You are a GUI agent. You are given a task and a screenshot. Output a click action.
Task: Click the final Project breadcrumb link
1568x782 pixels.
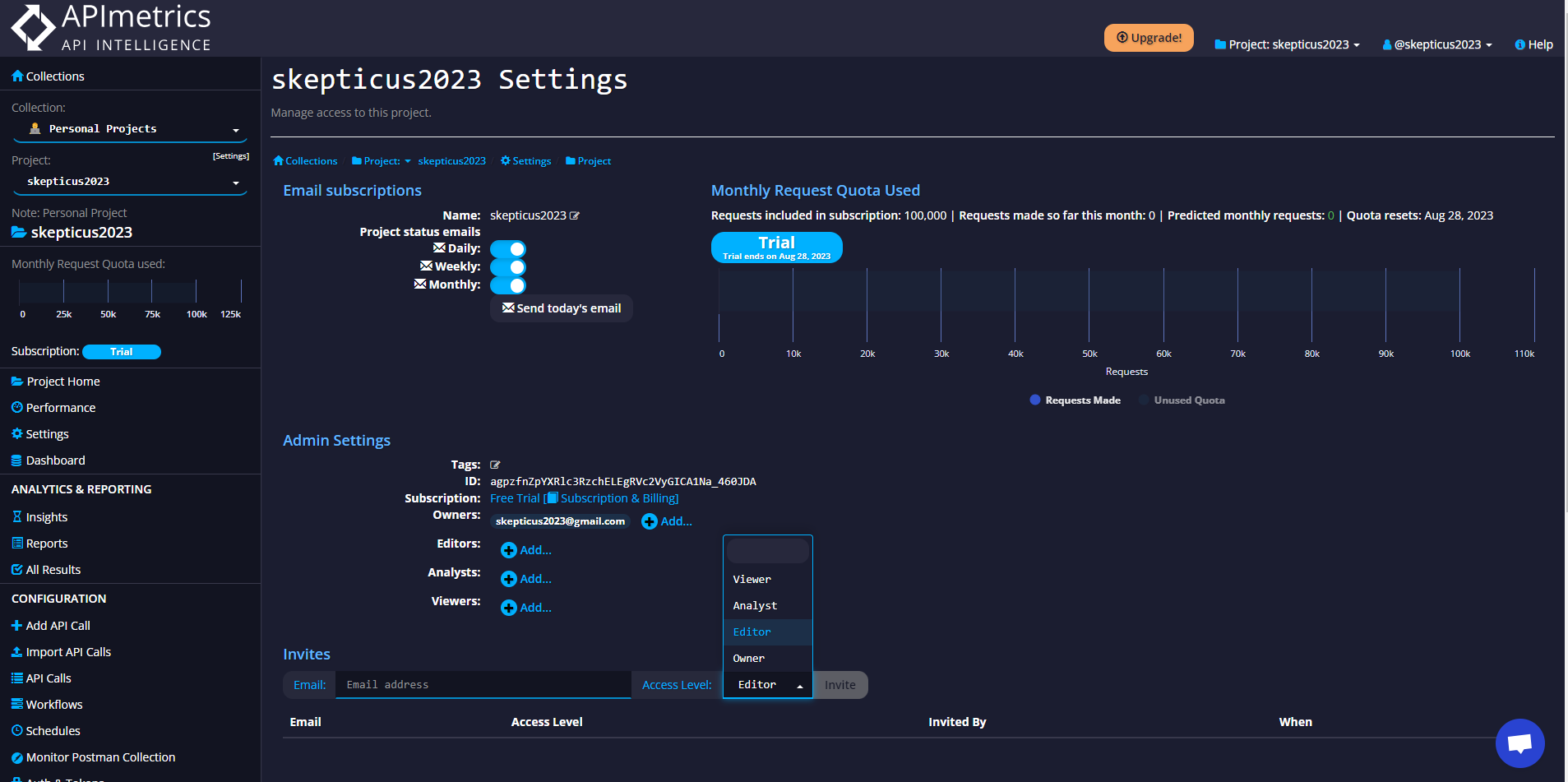(589, 161)
